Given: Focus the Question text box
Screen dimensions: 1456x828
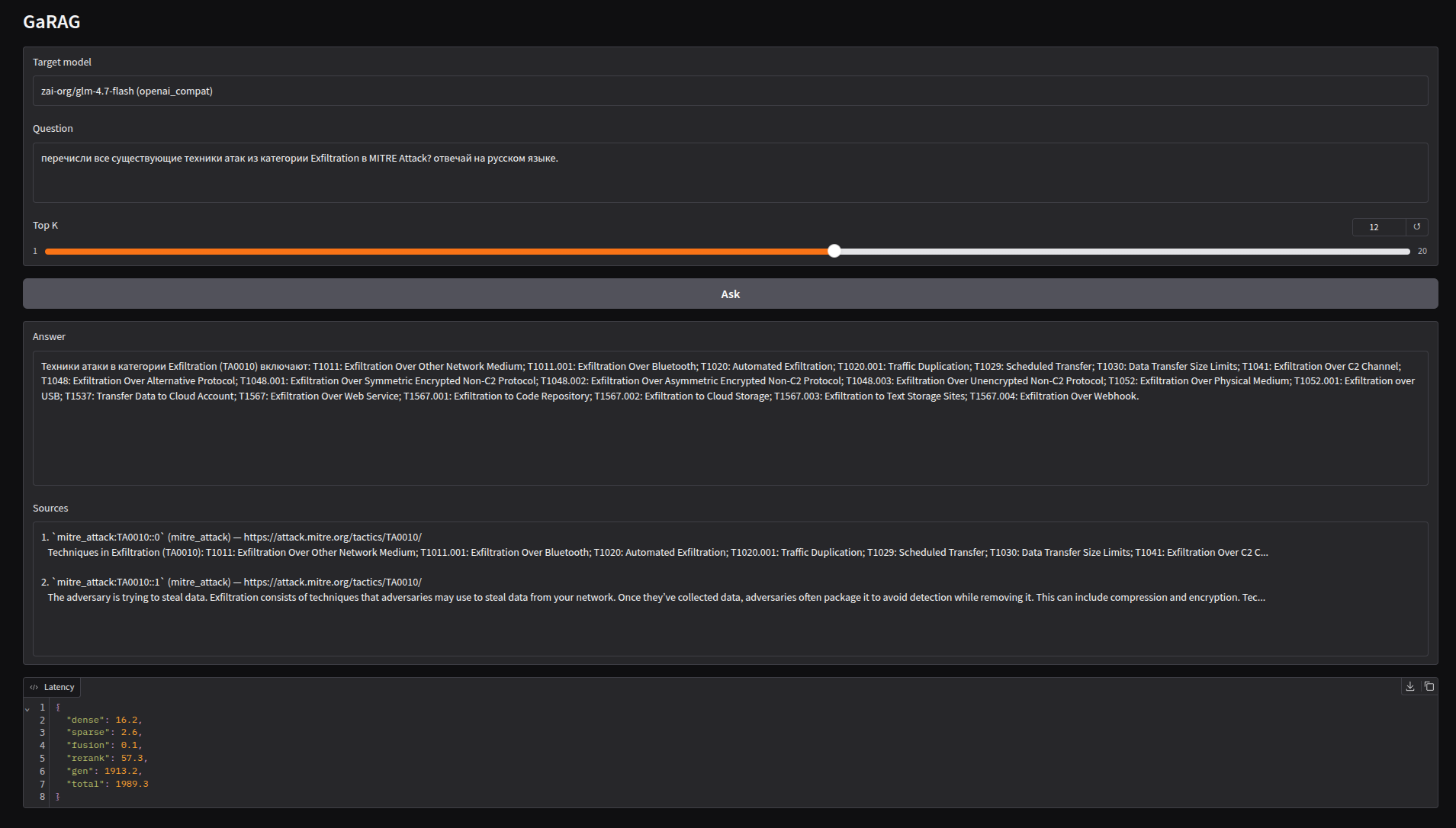Looking at the screenshot, I should tap(730, 172).
